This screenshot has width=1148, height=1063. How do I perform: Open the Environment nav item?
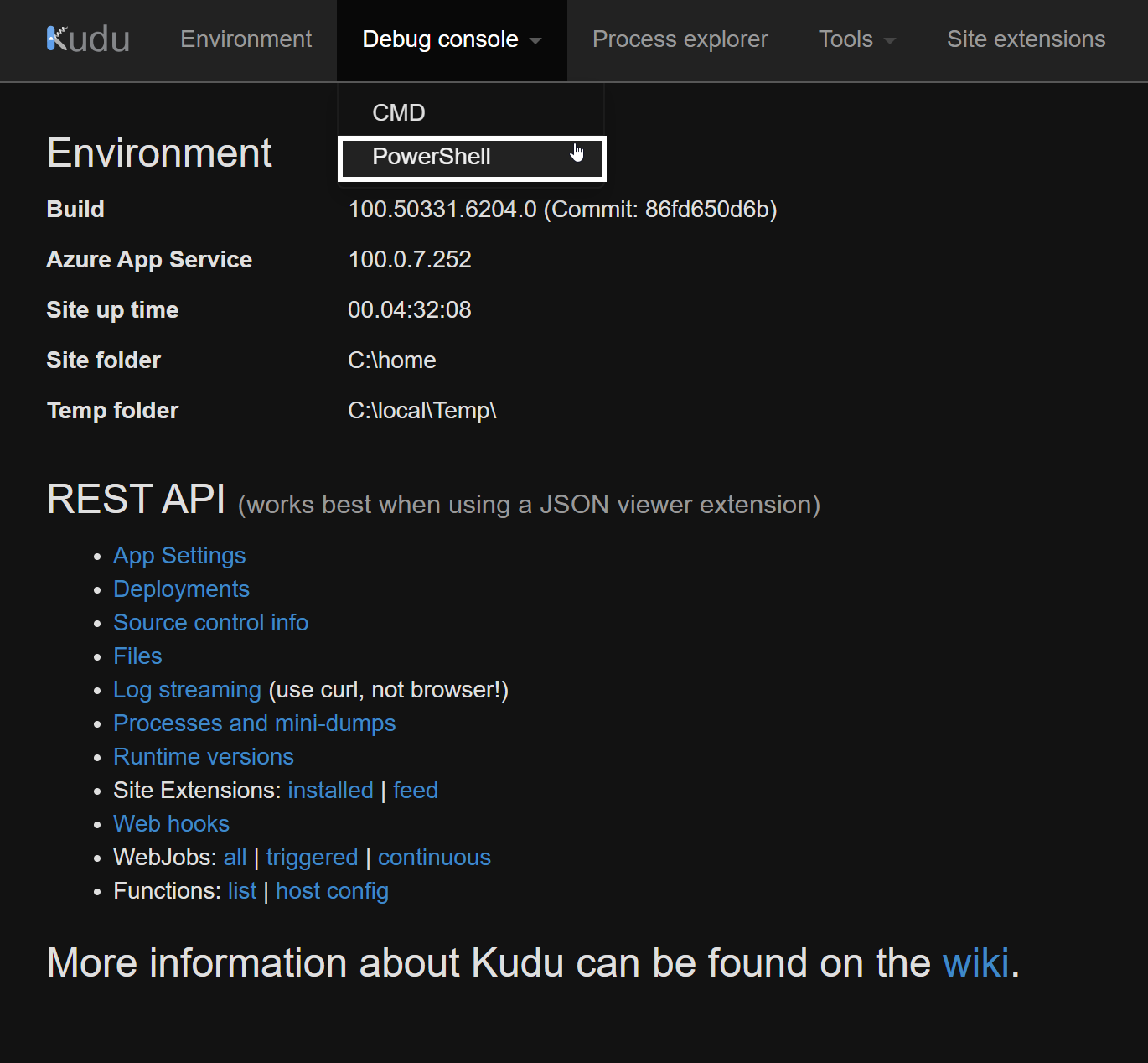click(x=246, y=39)
